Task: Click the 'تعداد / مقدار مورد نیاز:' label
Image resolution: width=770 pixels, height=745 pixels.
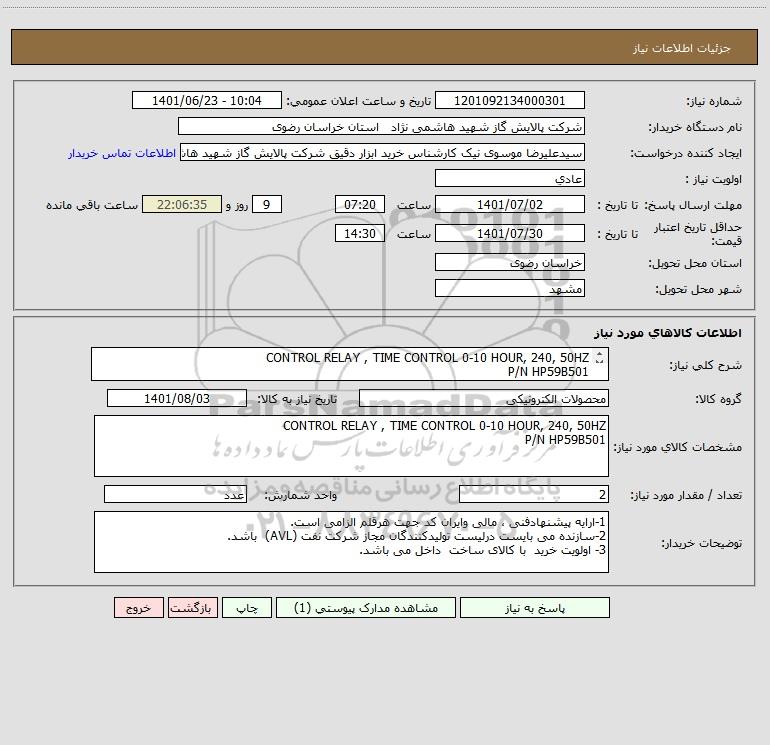Action: [x=686, y=495]
